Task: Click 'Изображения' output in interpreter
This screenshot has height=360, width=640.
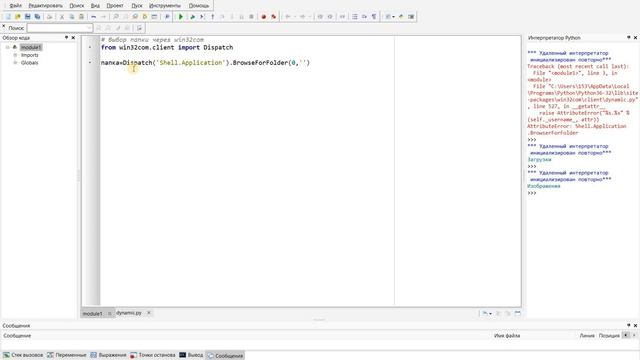Action: [544, 186]
